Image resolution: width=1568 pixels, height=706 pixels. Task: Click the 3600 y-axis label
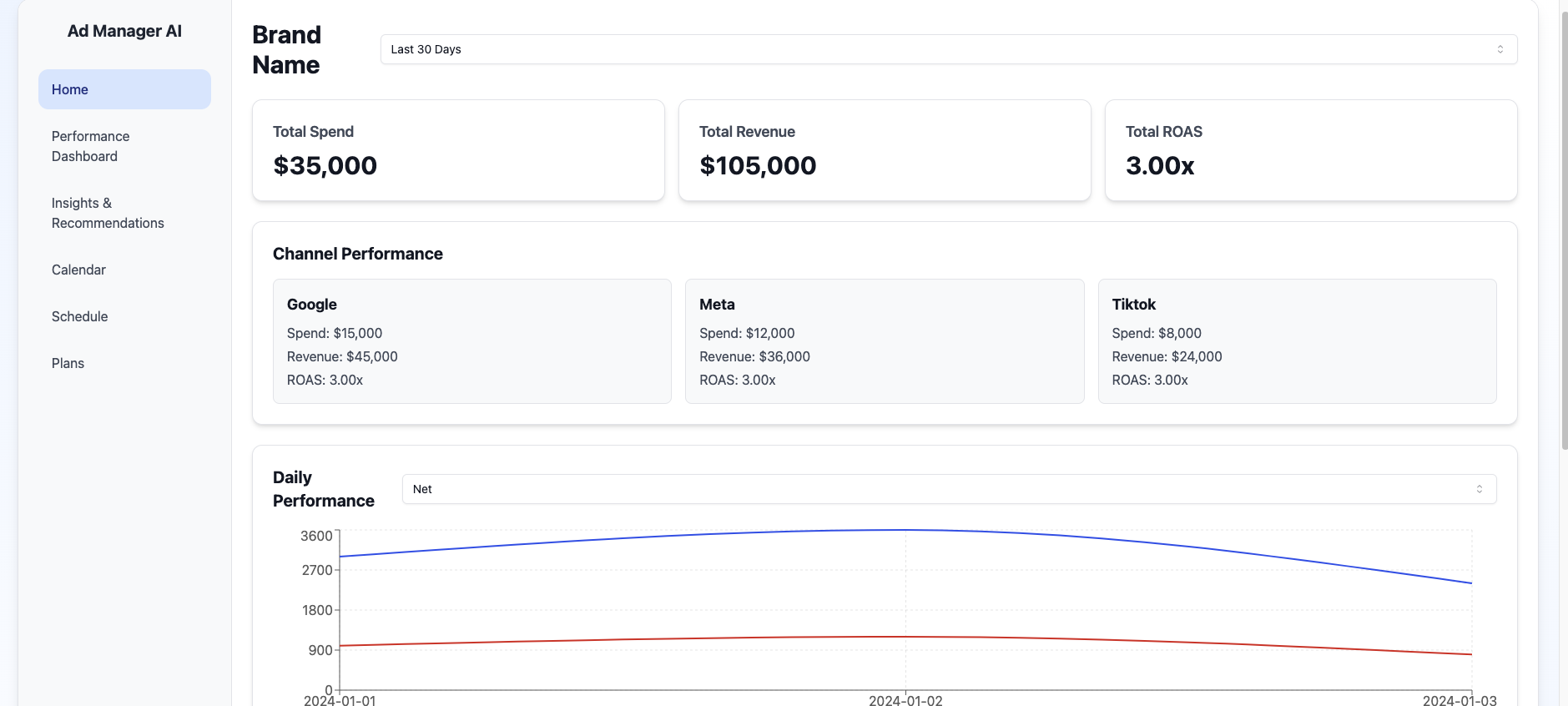(316, 536)
